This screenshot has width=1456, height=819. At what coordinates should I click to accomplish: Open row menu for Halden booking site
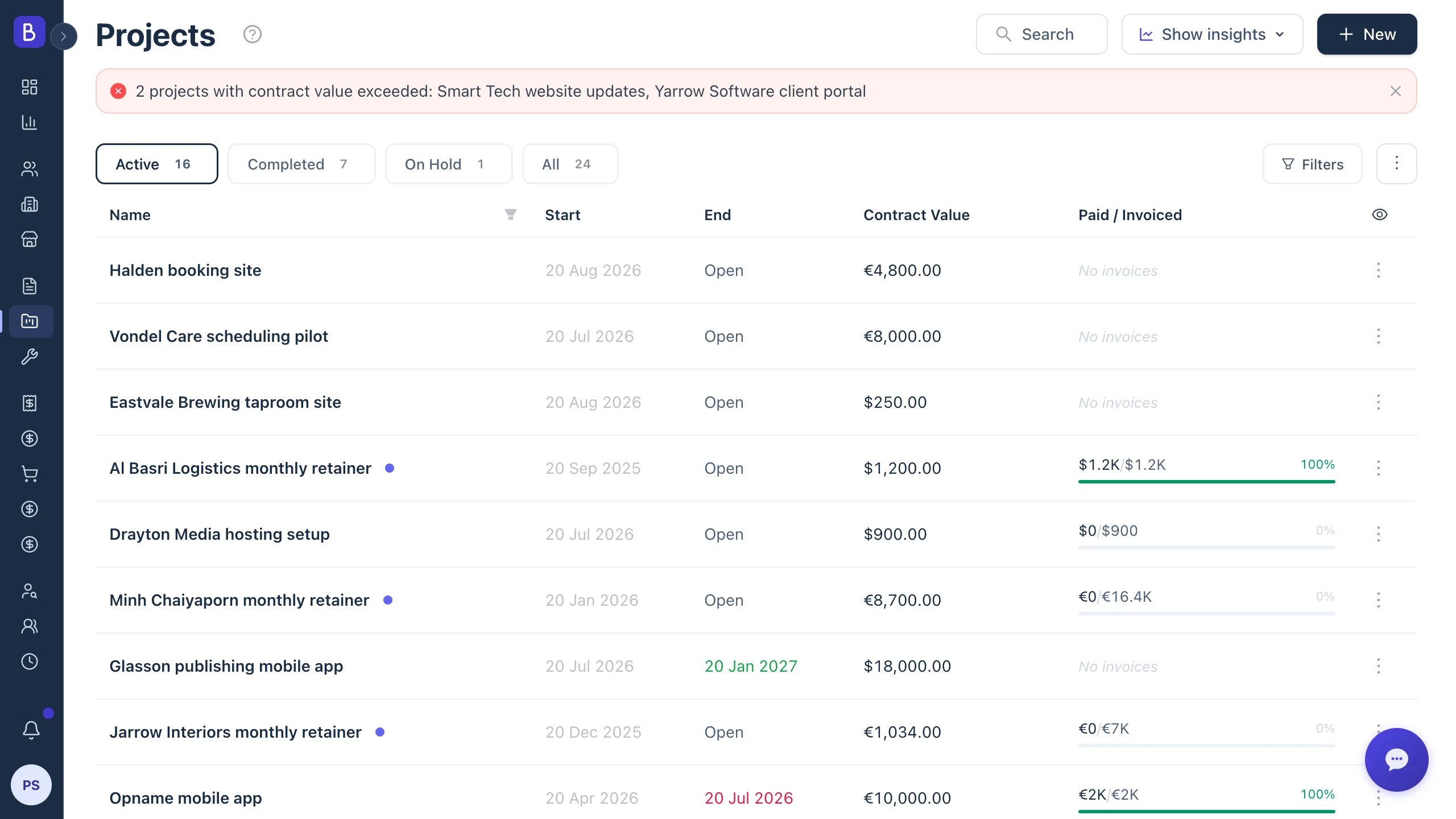1378,270
